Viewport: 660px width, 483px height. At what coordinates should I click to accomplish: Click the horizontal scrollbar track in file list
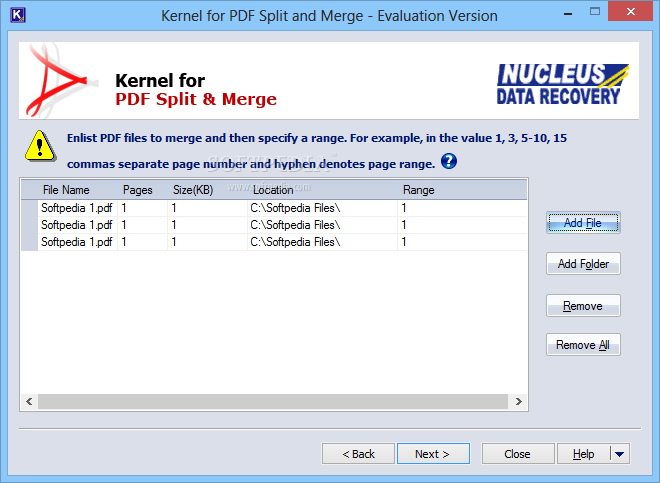273,401
